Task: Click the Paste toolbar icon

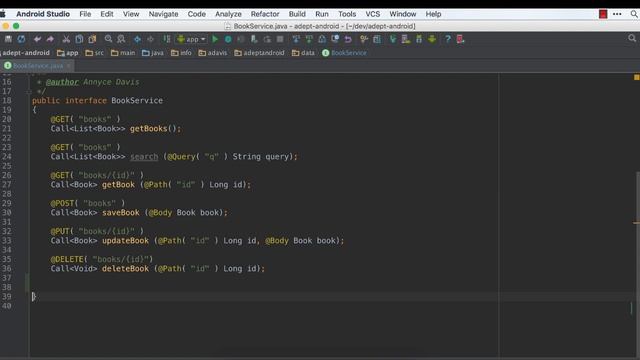Action: click(92, 39)
